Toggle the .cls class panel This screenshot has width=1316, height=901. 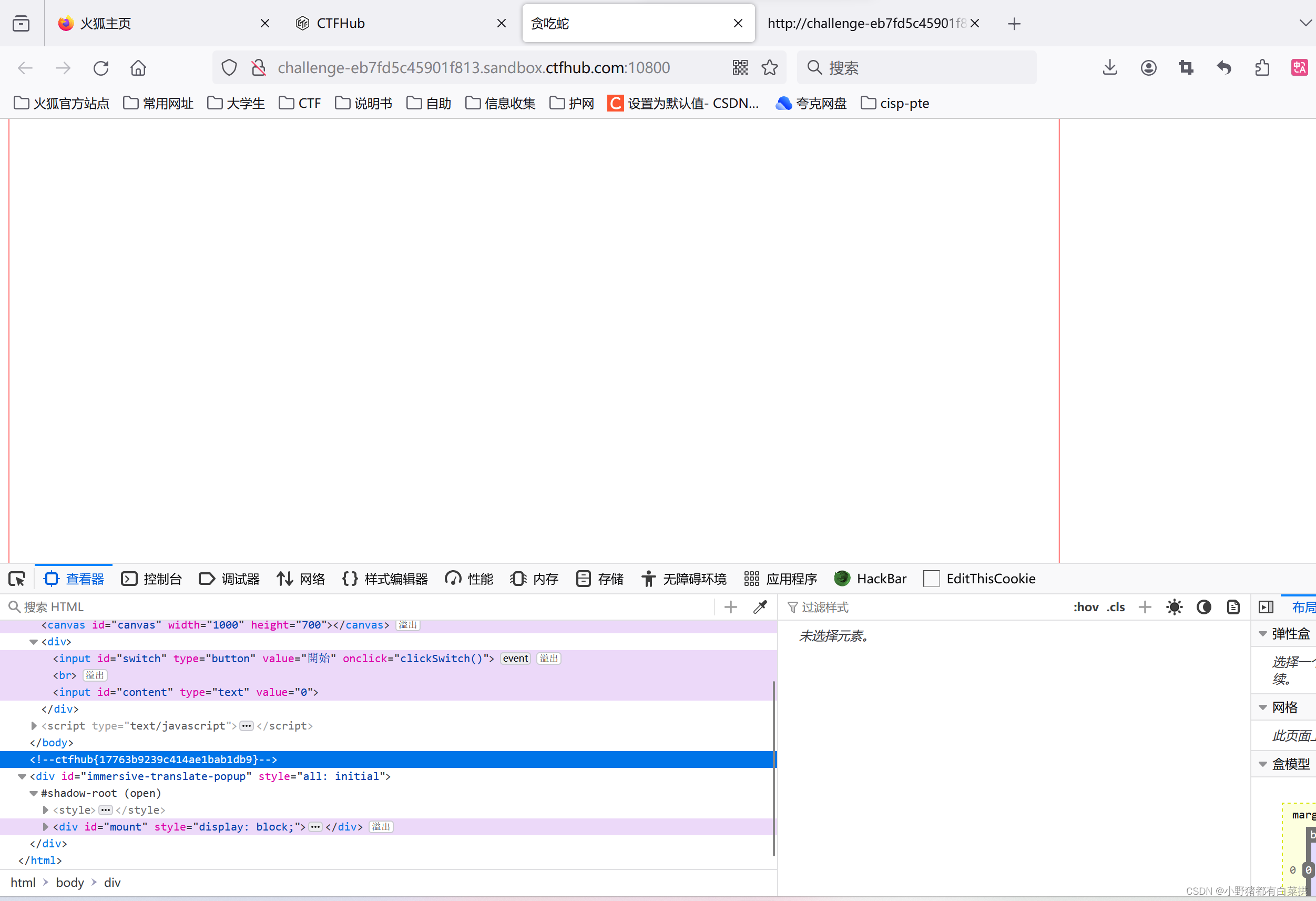click(x=1116, y=607)
